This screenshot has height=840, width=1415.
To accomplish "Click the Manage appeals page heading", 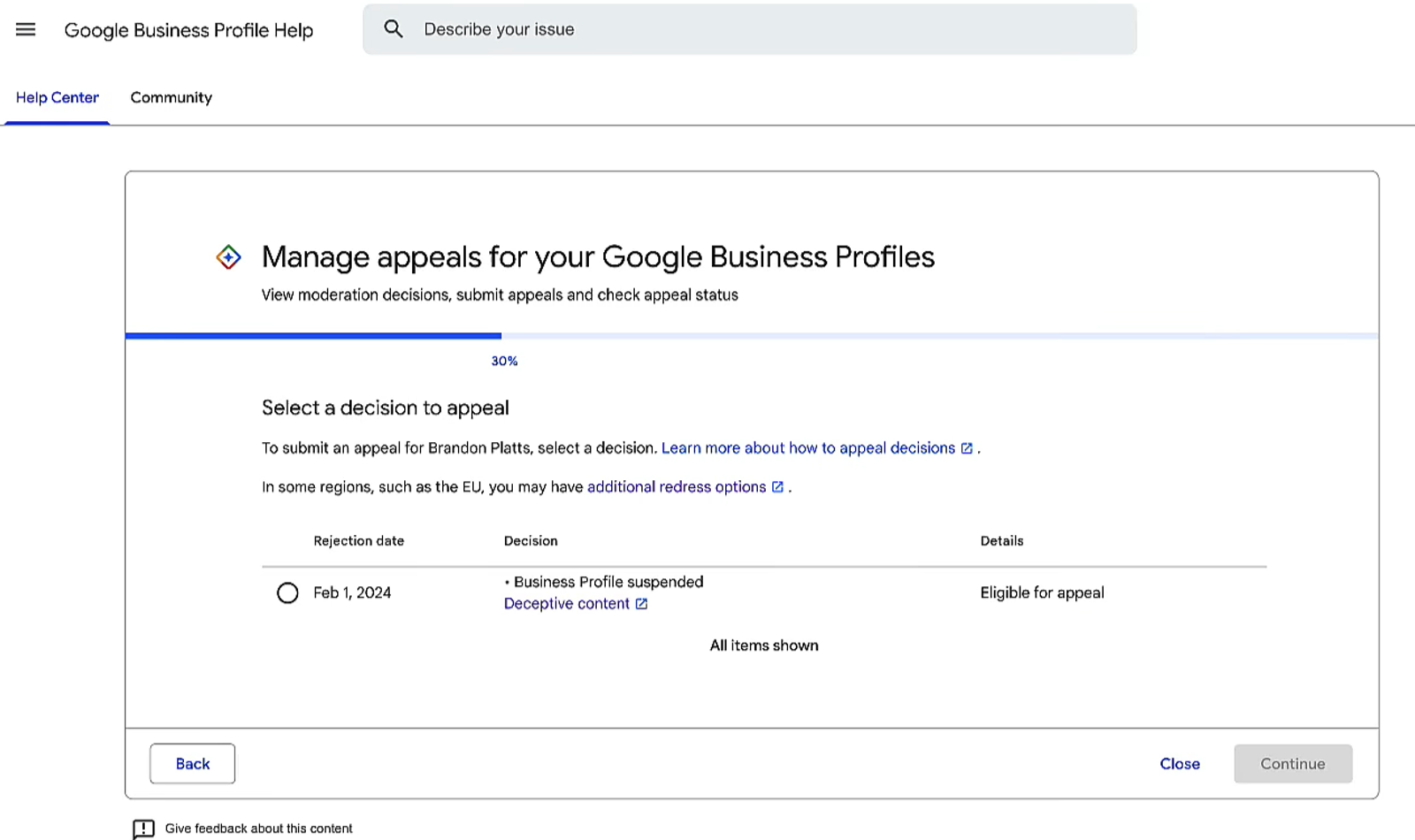I will 598,257.
